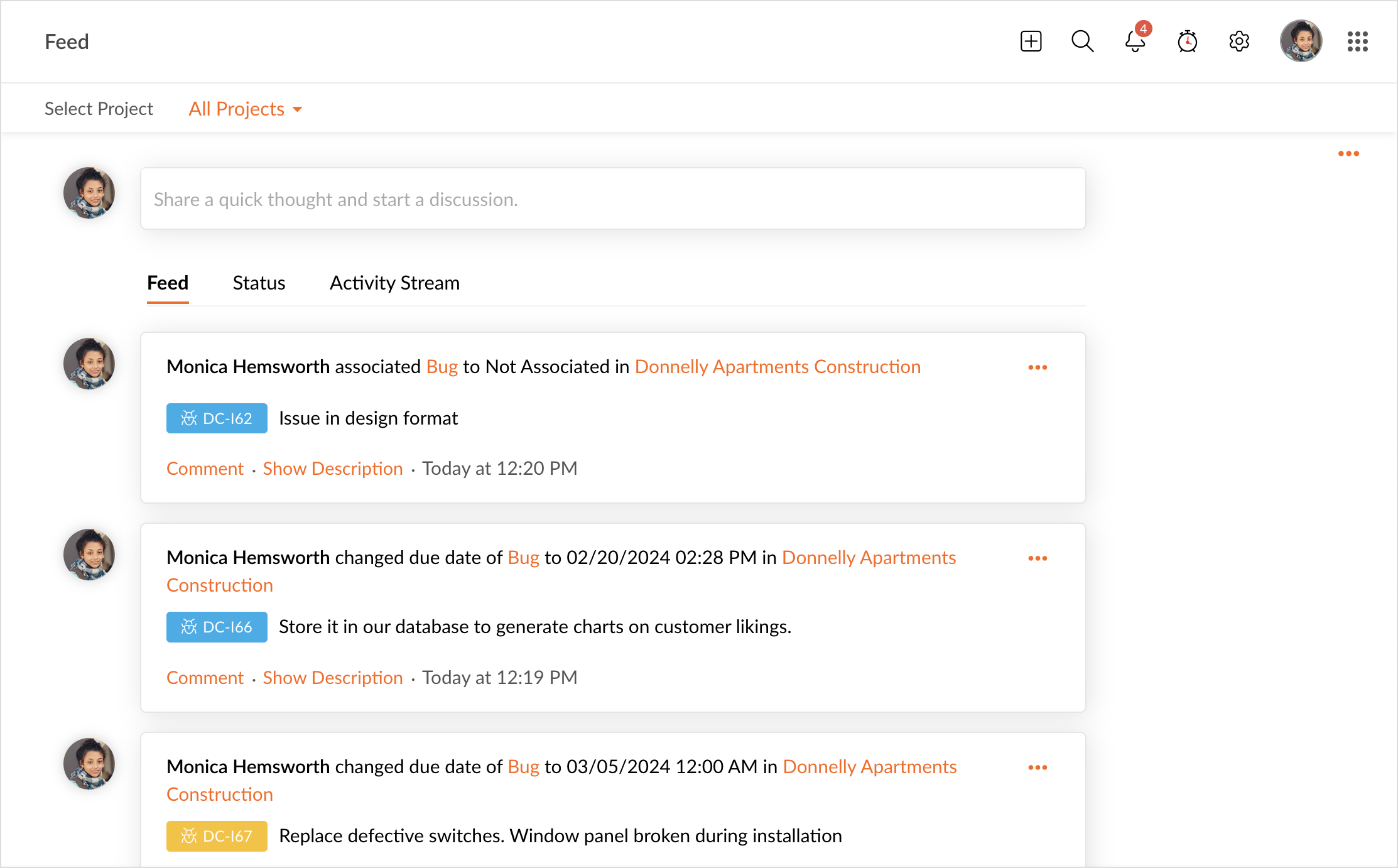Click the share a quick thought field

click(612, 199)
